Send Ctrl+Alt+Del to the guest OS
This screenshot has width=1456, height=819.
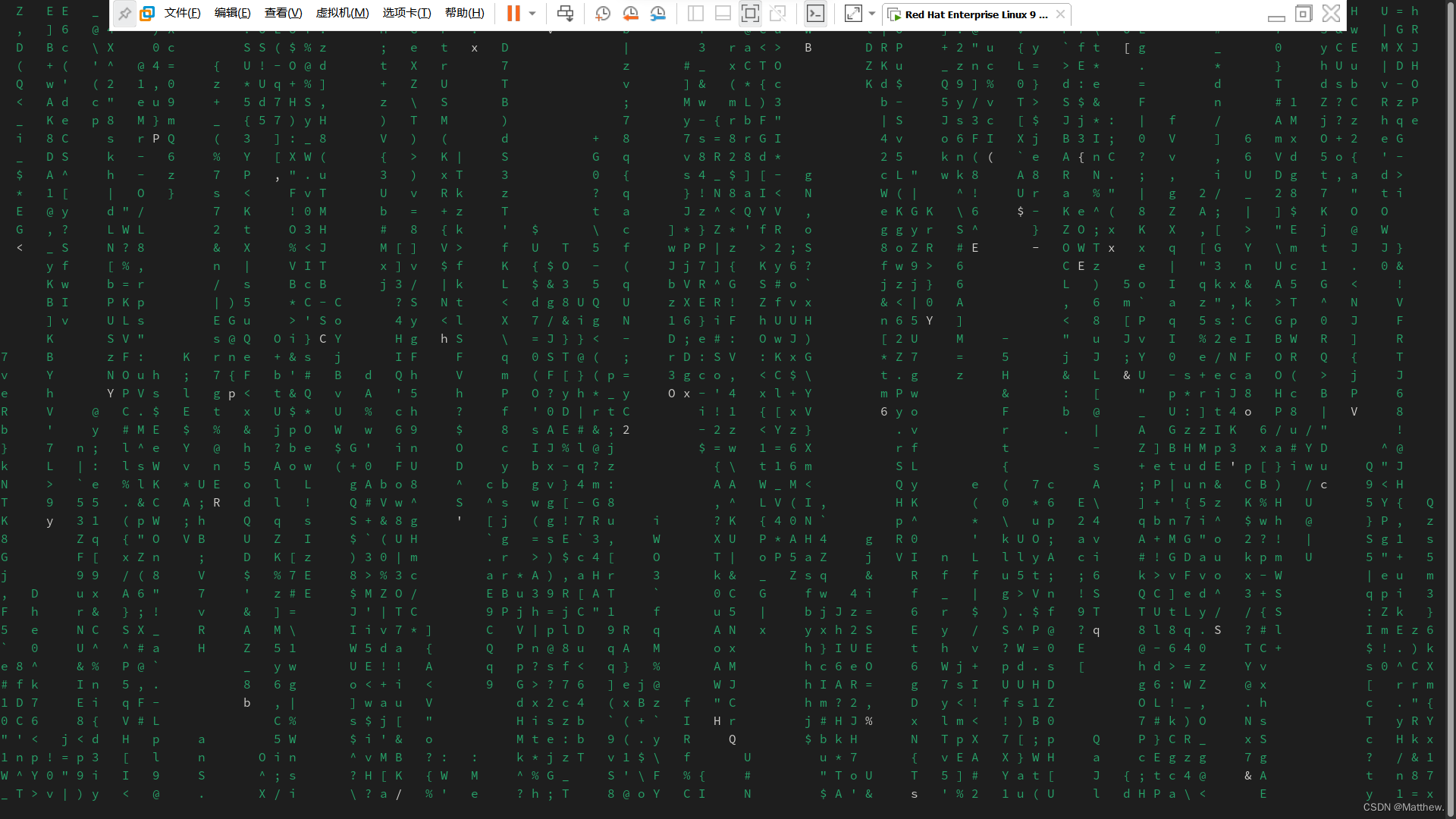point(565,13)
